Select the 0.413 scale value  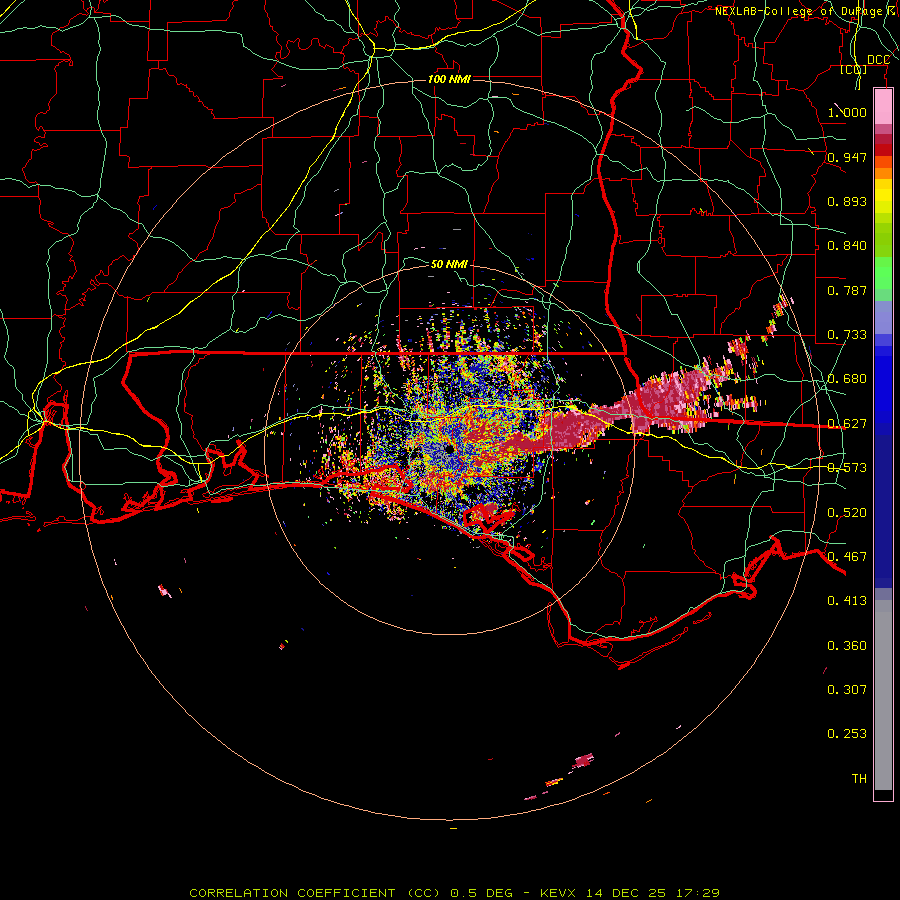[847, 601]
